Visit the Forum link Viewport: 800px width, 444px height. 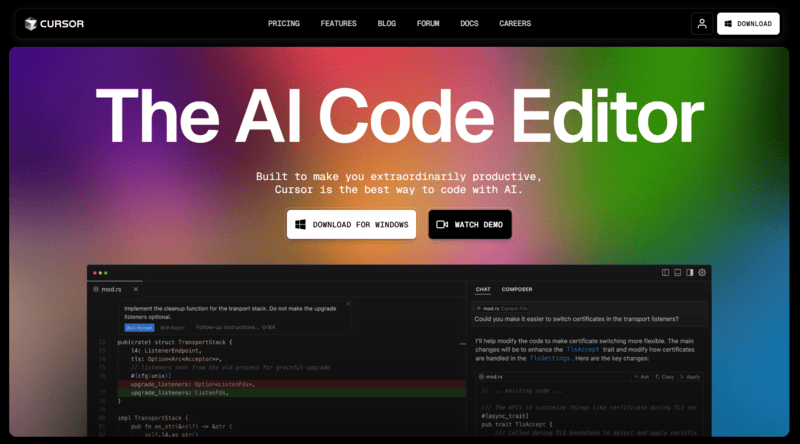click(428, 23)
